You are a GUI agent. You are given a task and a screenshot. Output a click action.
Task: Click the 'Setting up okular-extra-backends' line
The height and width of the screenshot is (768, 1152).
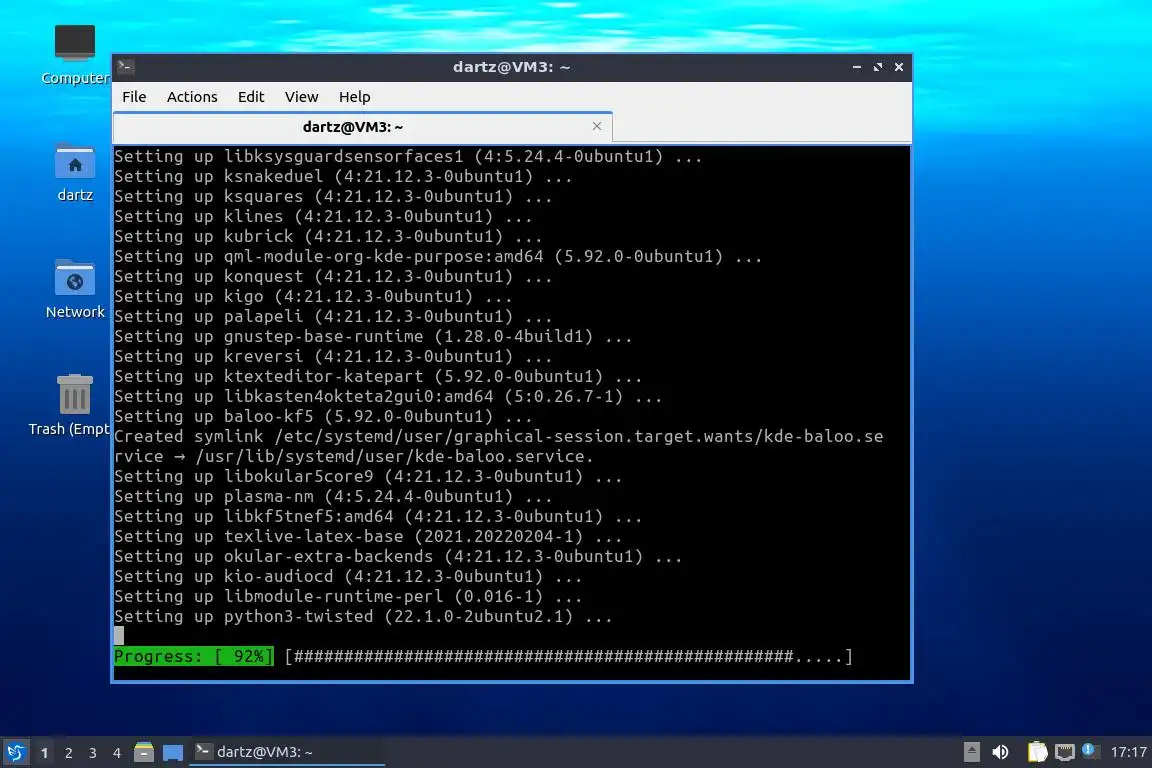click(x=397, y=556)
